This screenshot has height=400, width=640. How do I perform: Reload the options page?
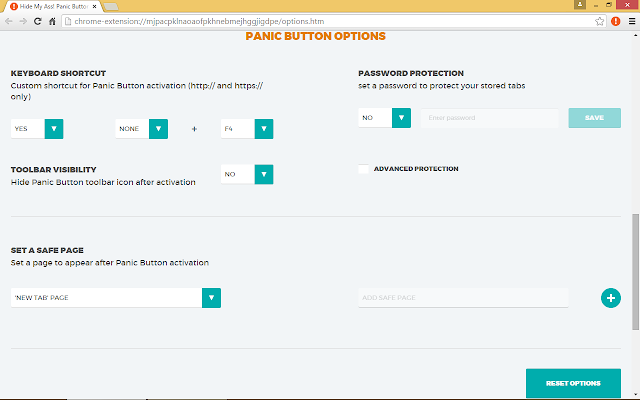[x=38, y=20]
